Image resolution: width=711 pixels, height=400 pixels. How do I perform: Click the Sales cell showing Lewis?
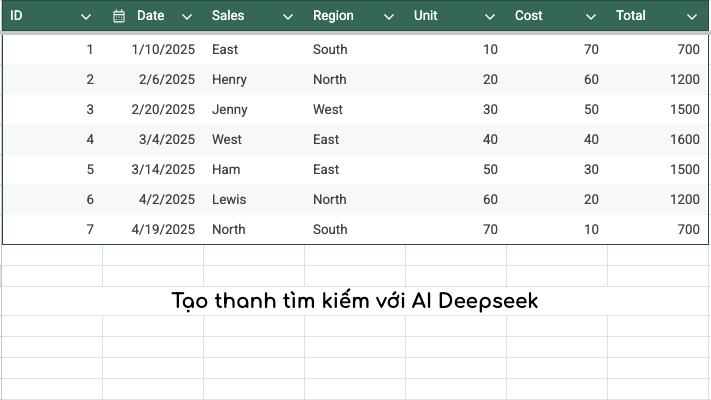coord(254,199)
